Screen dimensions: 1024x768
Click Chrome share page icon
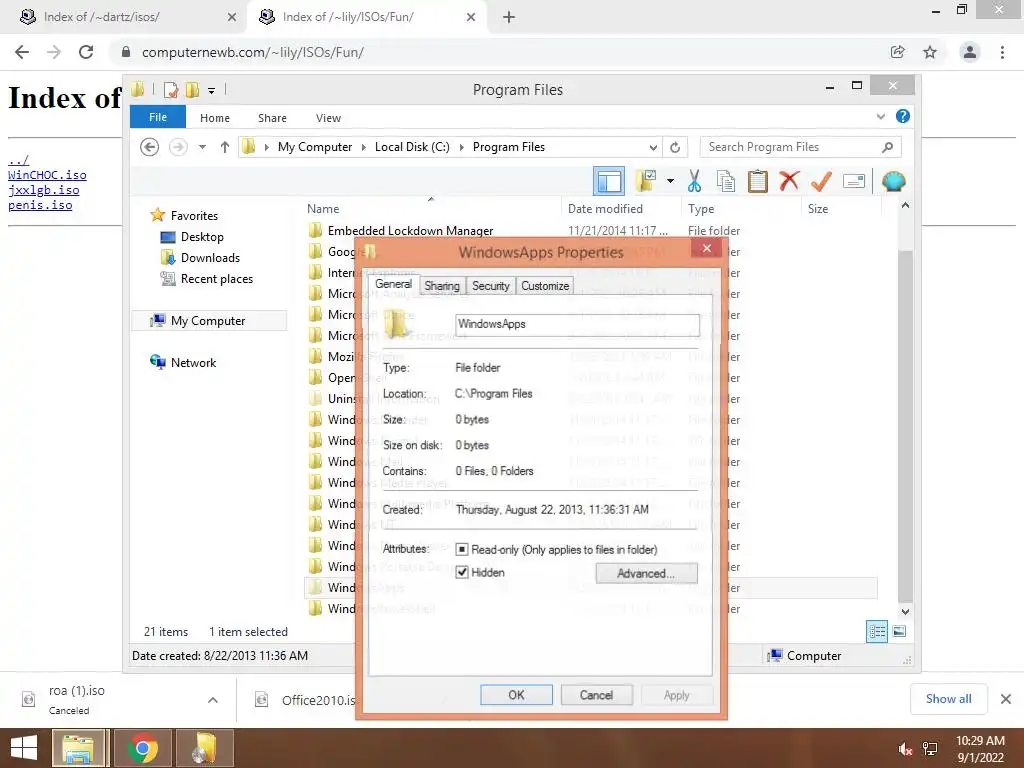coord(898,52)
